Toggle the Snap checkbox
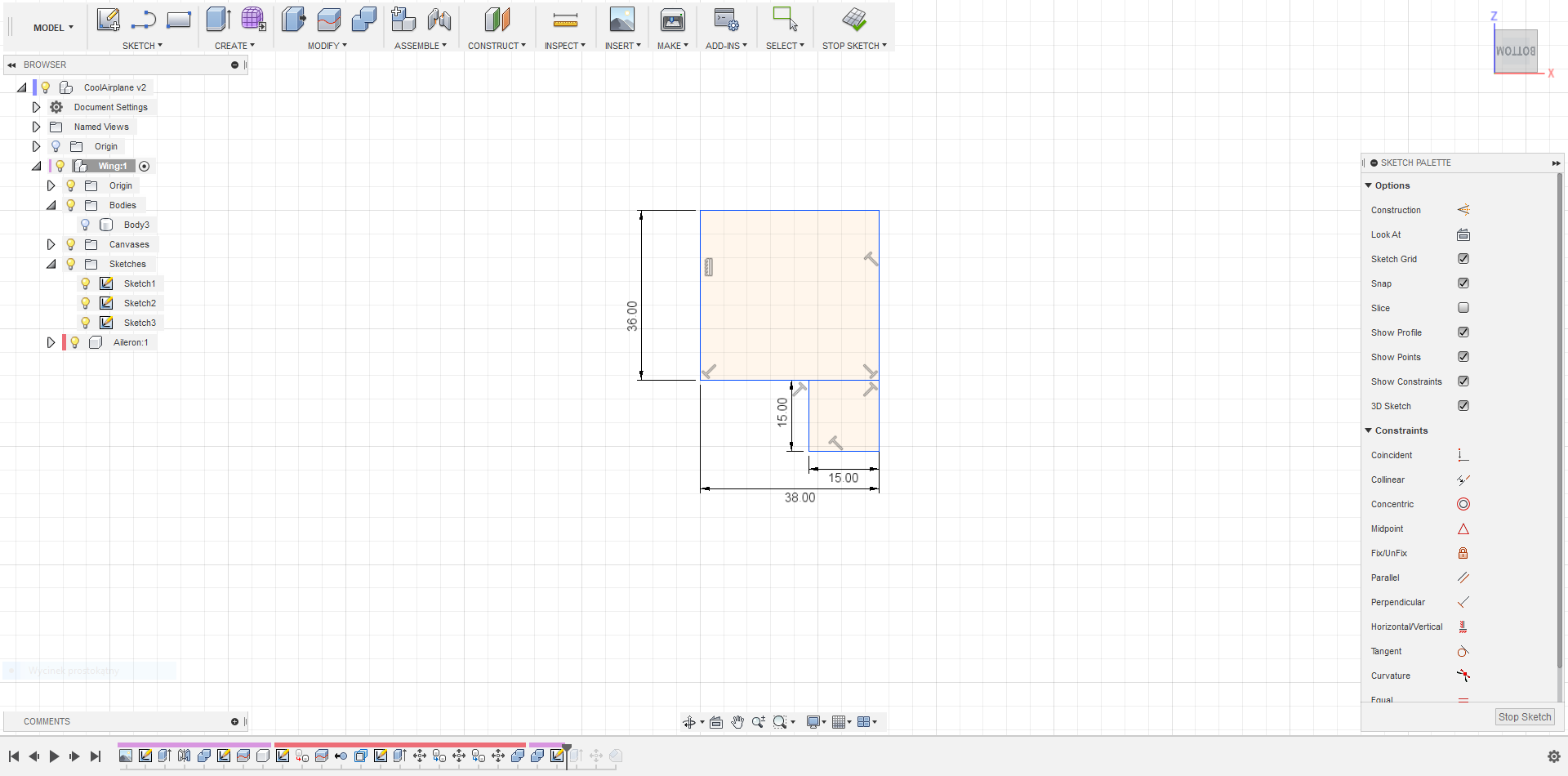 (x=1463, y=283)
